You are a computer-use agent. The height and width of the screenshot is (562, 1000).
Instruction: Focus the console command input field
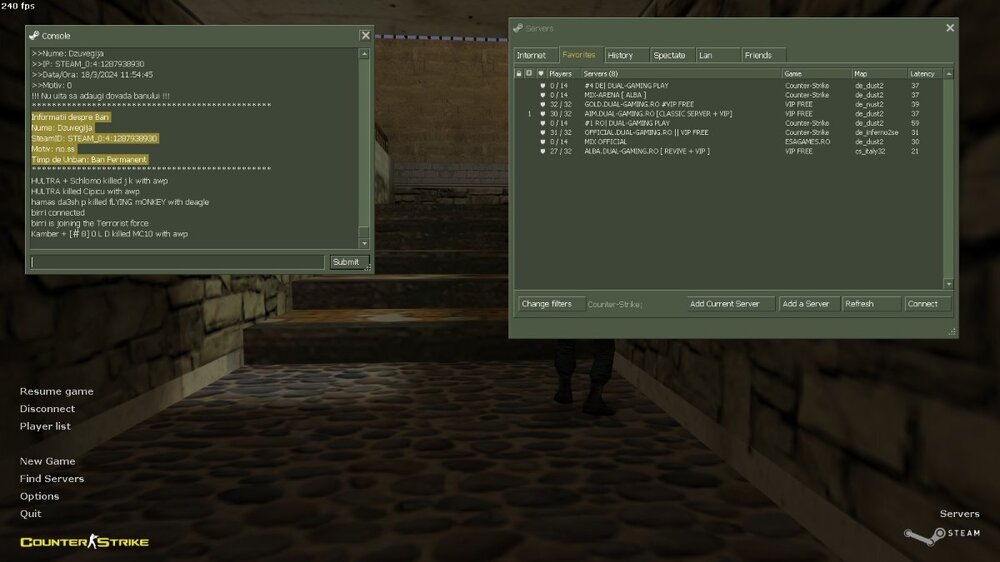(x=178, y=262)
